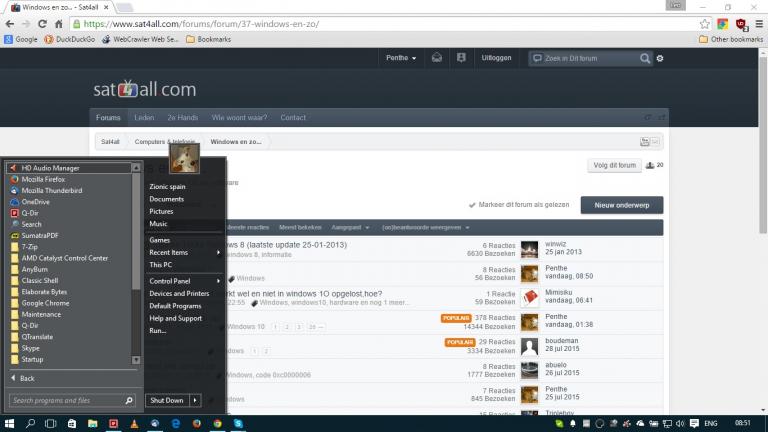Click the Zoek in Dit forum field
The width and height of the screenshot is (768, 432).
pyautogui.click(x=589, y=58)
